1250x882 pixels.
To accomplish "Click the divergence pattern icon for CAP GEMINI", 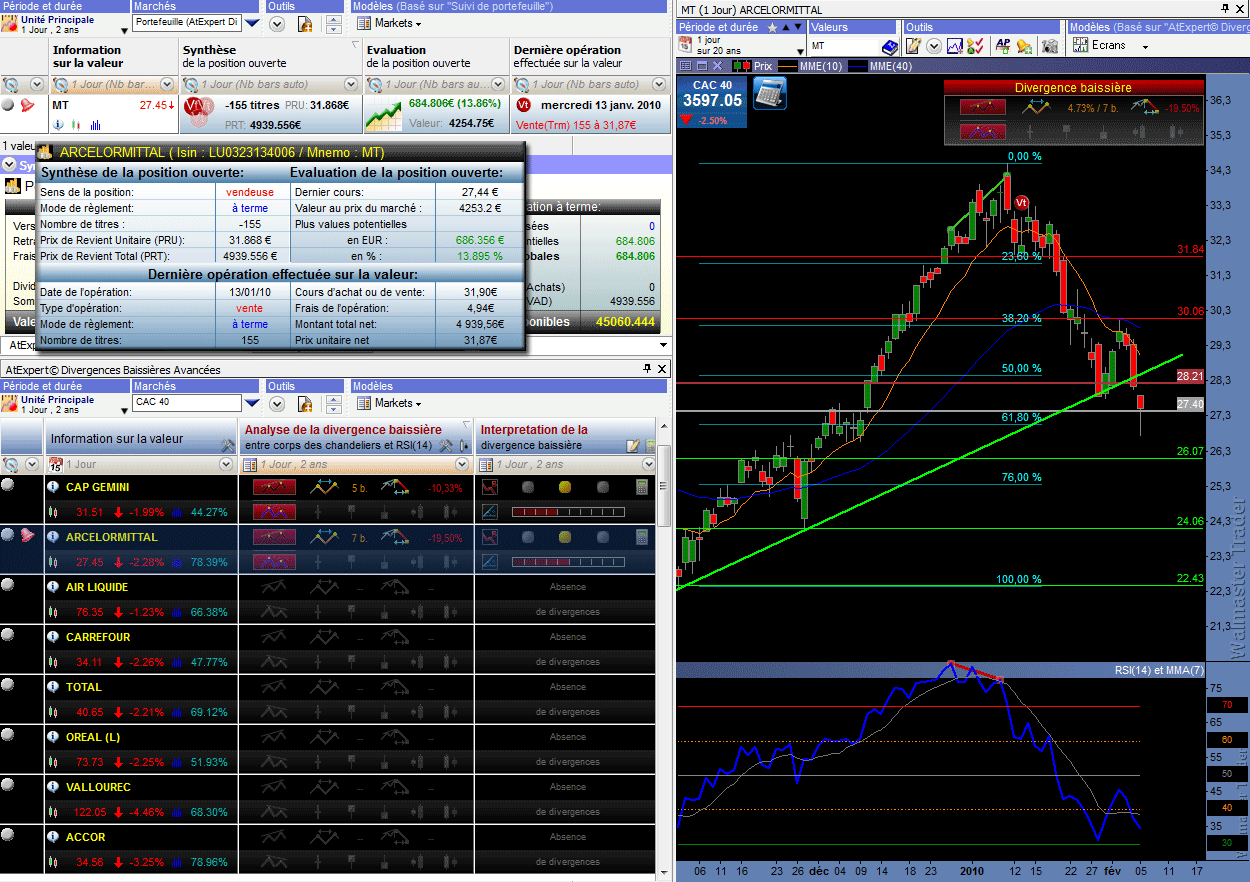I will (274, 487).
